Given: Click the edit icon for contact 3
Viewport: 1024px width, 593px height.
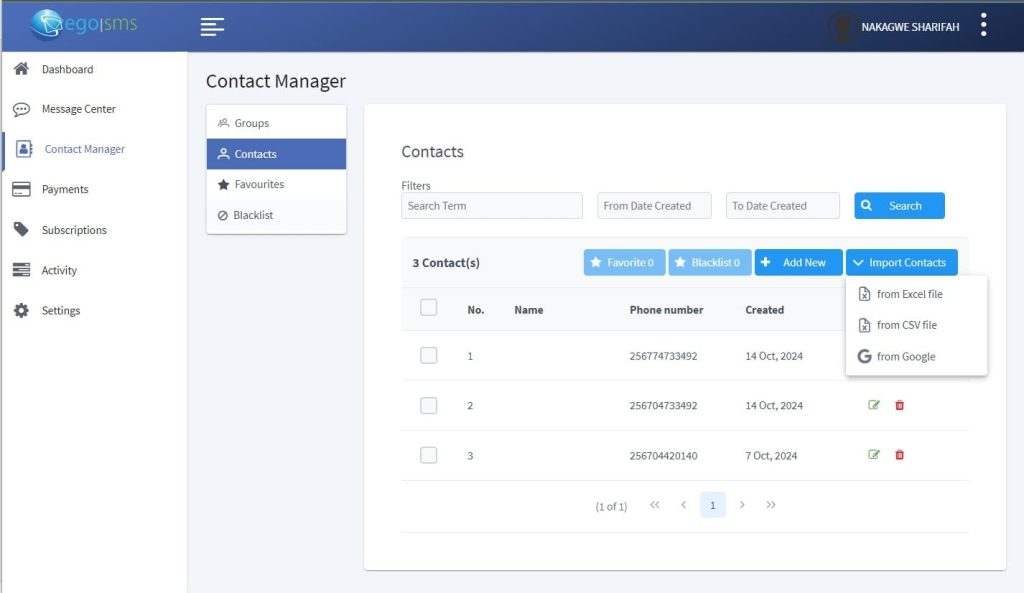Looking at the screenshot, I should tap(874, 455).
